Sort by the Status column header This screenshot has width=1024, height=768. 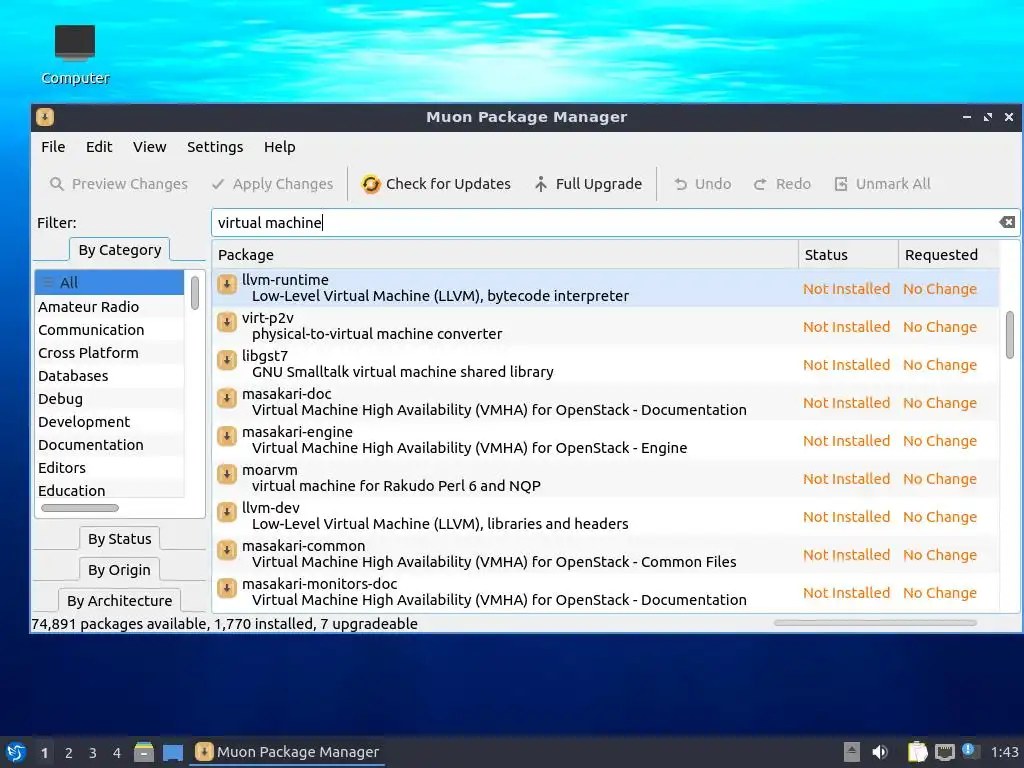pos(848,255)
